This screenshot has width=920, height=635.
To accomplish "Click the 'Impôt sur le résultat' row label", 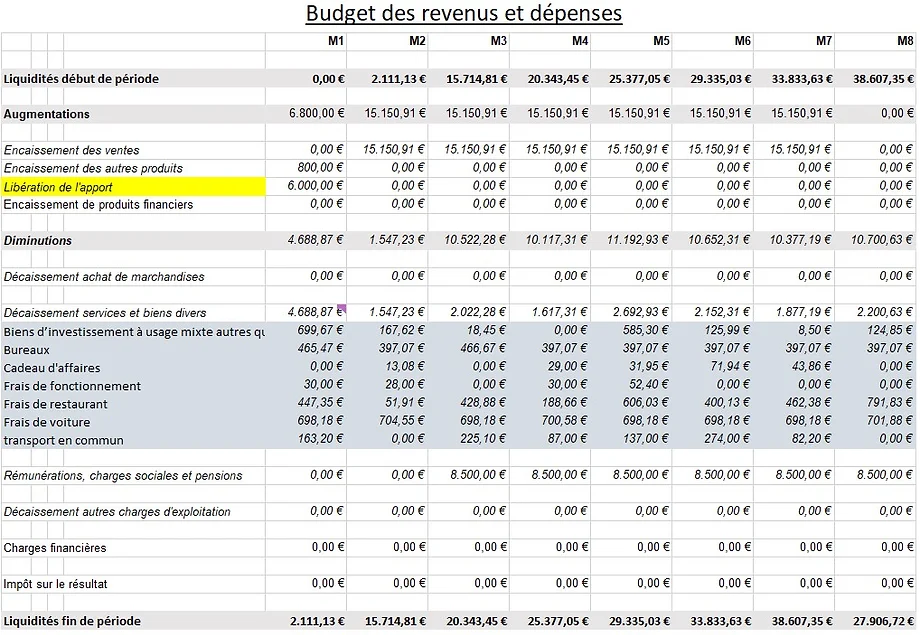I will pos(56,583).
